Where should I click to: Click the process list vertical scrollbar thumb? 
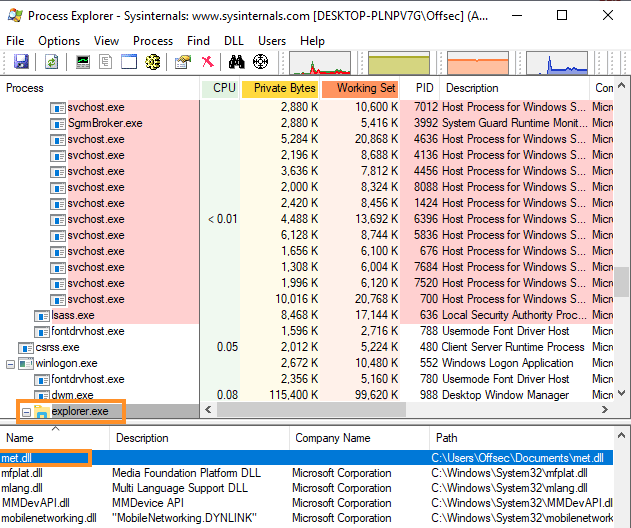[621, 281]
